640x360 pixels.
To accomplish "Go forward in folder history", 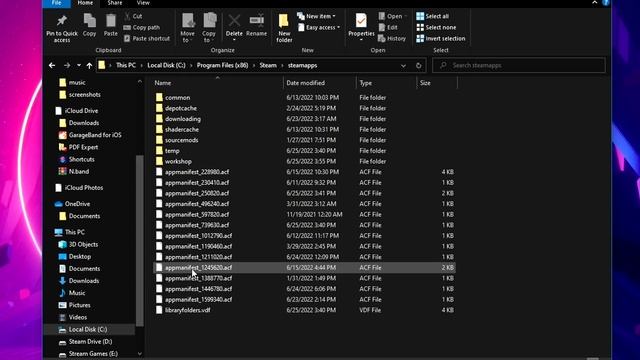I will click(x=67, y=65).
